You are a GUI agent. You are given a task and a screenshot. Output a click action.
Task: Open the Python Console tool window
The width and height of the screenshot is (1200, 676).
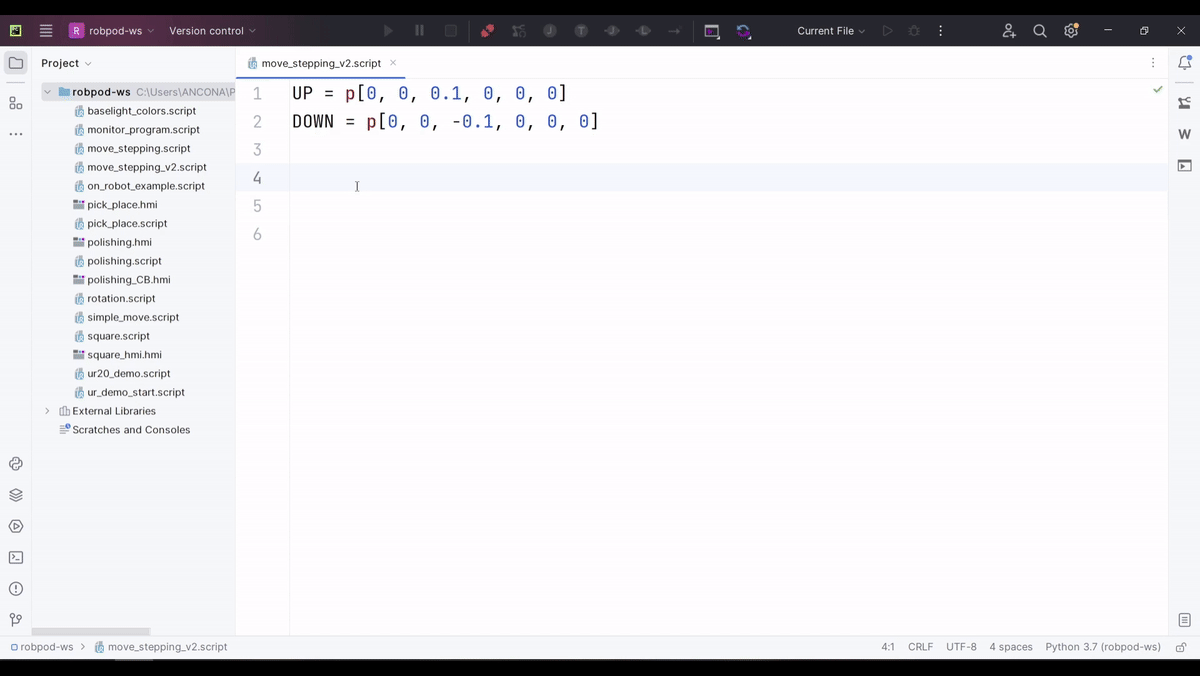pos(16,464)
